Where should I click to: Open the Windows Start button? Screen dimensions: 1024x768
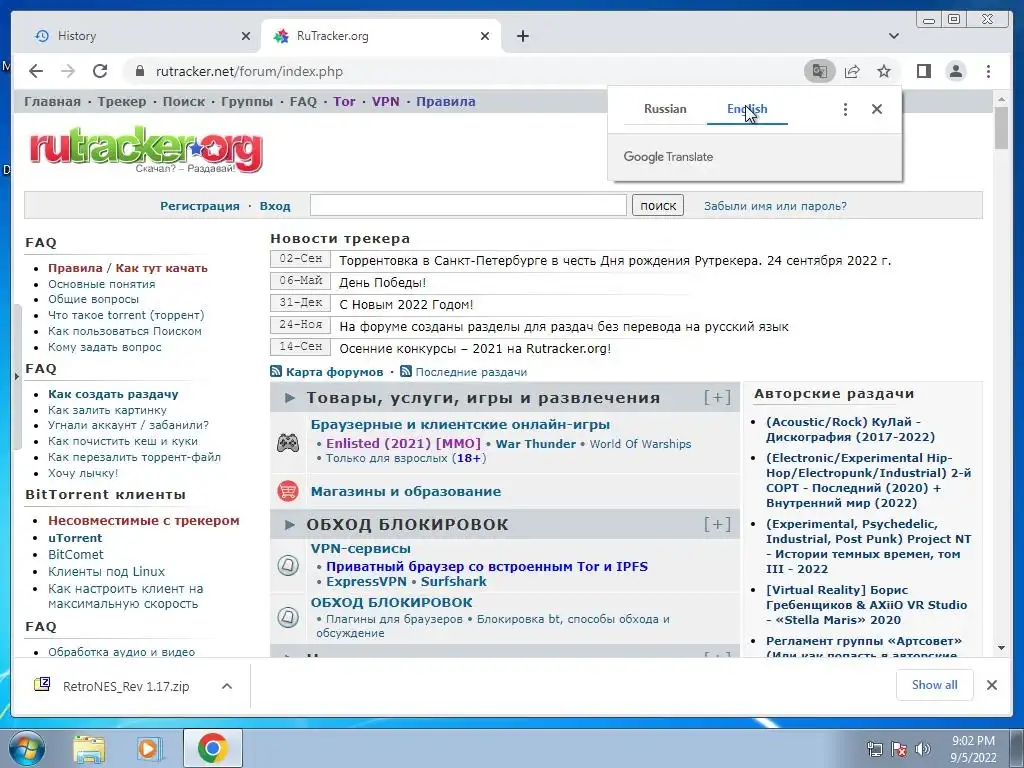[27, 748]
